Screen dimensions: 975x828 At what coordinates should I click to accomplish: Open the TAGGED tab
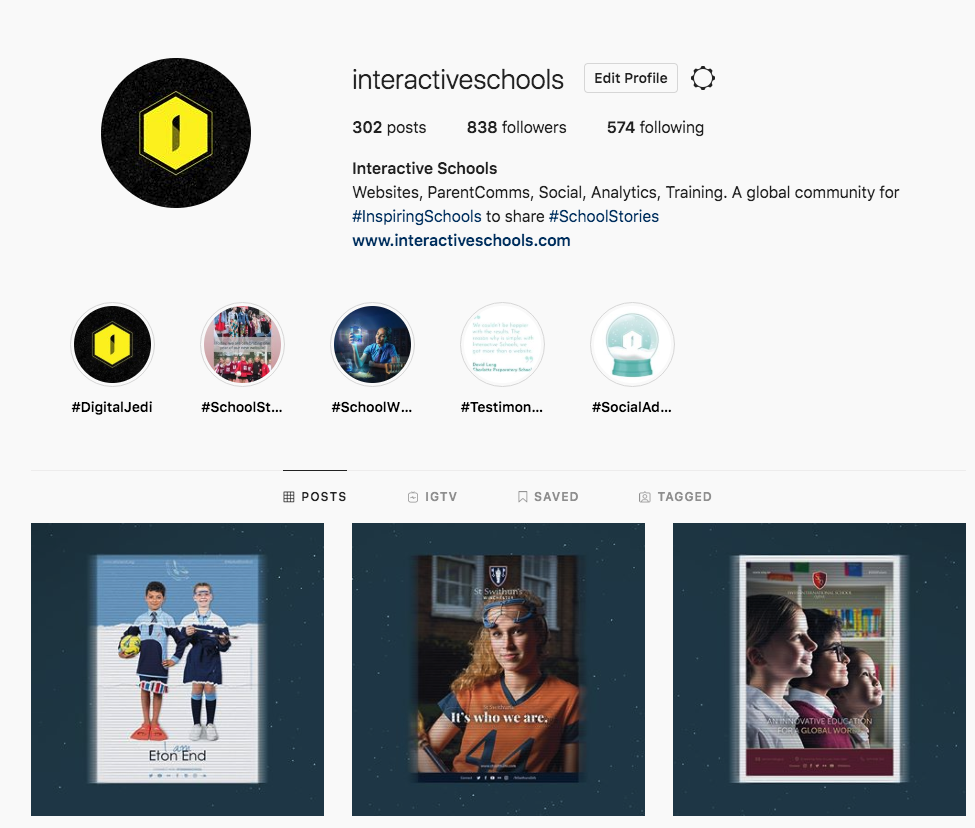pyautogui.click(x=675, y=496)
